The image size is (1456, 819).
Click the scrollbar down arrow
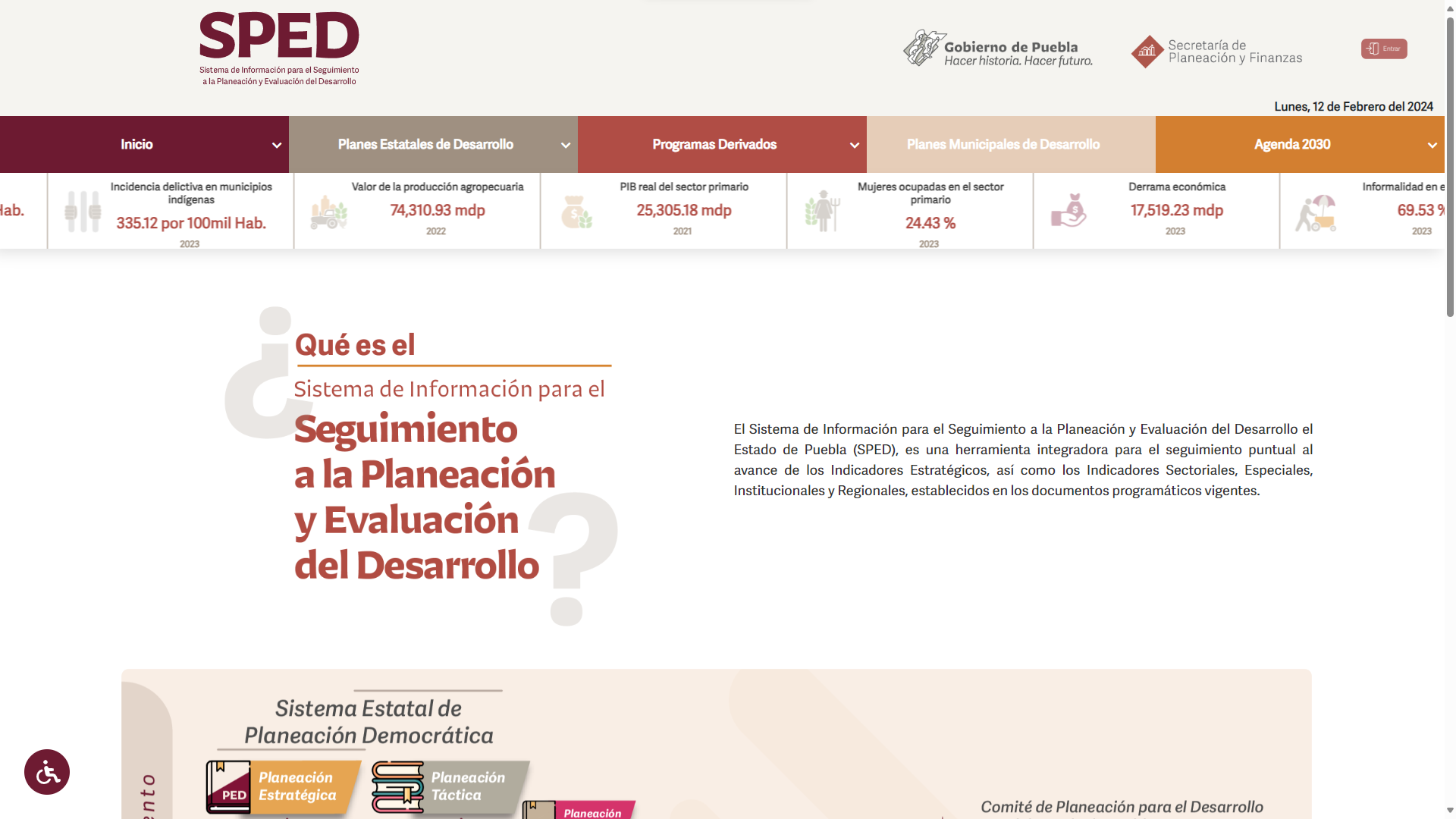(1450, 811)
